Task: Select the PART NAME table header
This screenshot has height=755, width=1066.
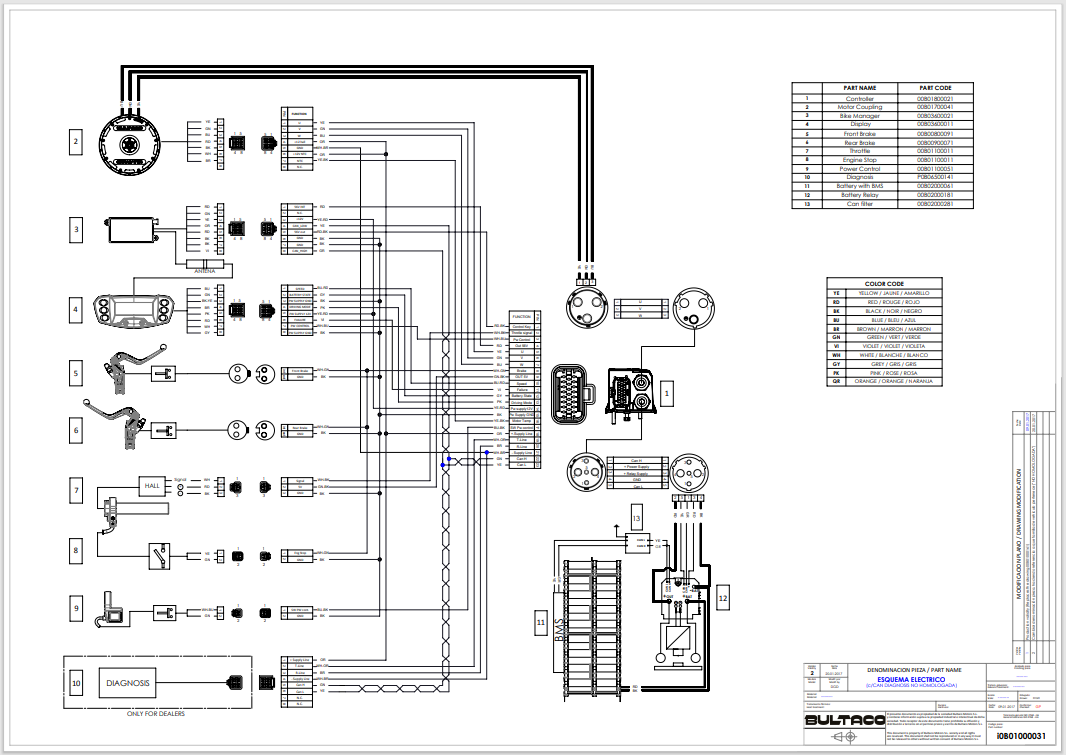Action: coord(859,88)
